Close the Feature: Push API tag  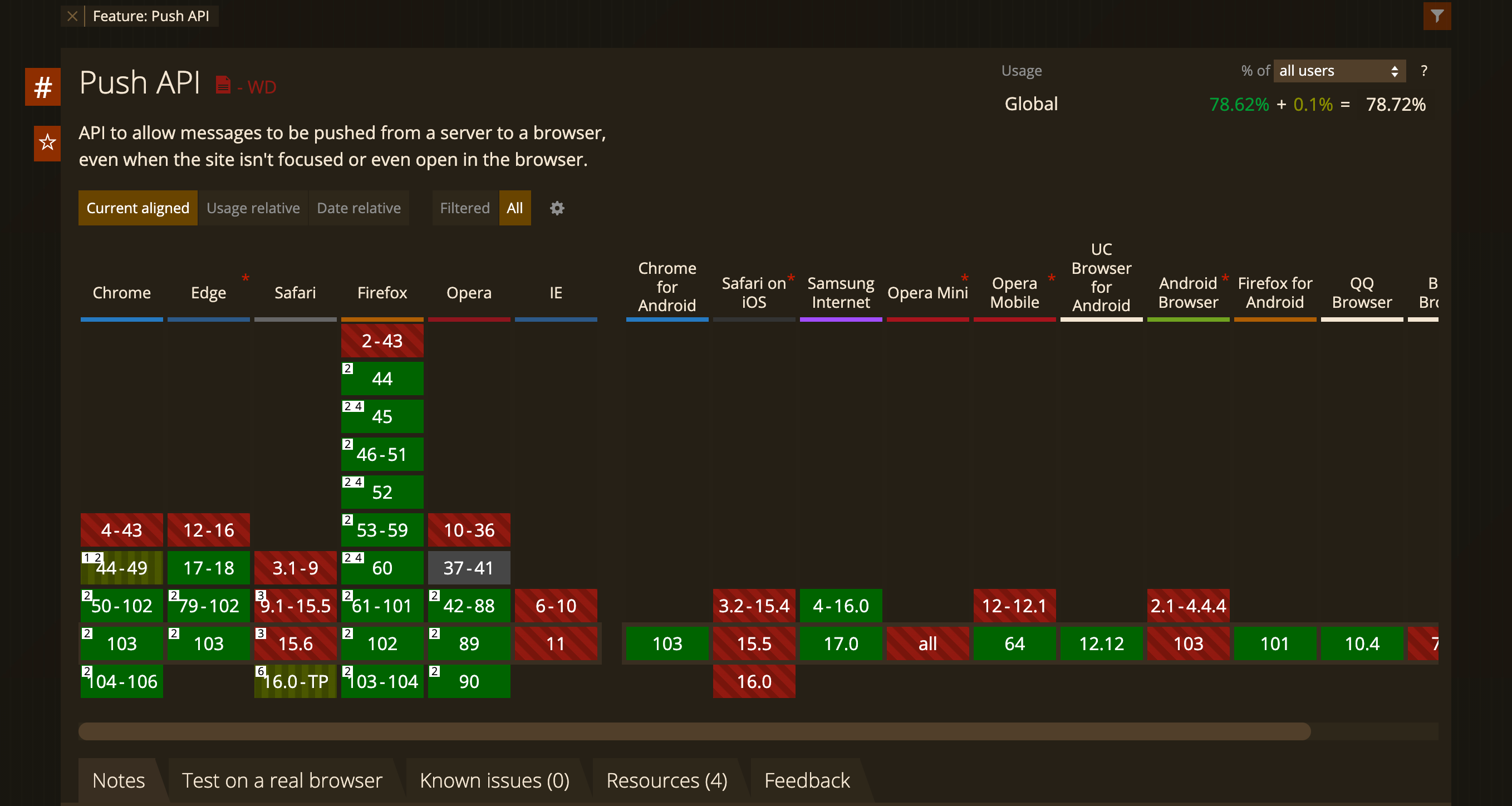tap(72, 16)
